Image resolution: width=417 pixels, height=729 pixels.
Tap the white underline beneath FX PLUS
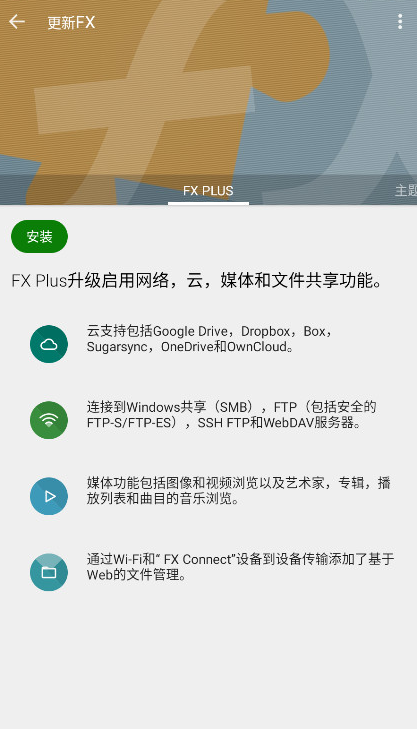[208, 203]
